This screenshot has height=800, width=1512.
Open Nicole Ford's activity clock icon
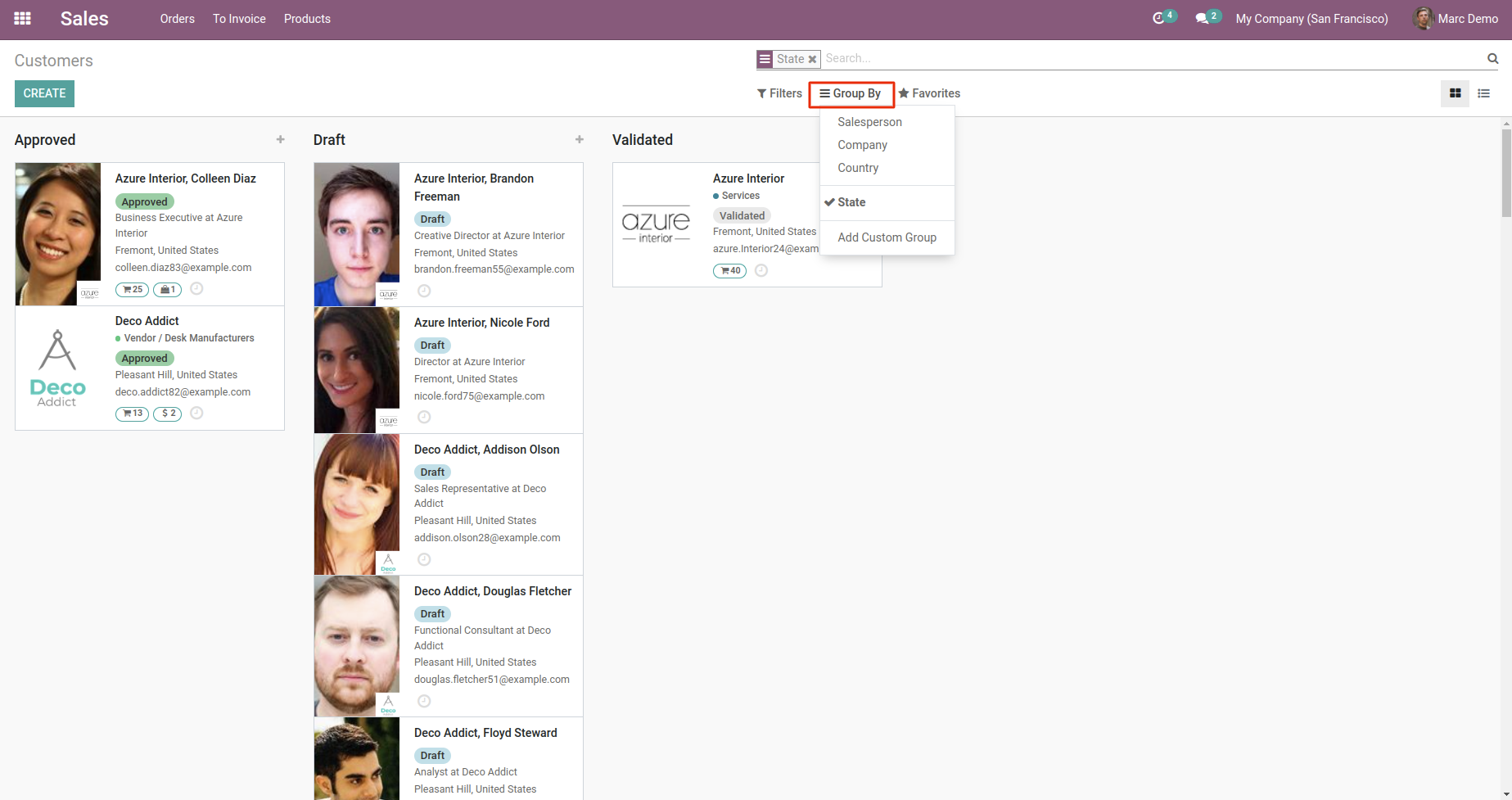[424, 417]
